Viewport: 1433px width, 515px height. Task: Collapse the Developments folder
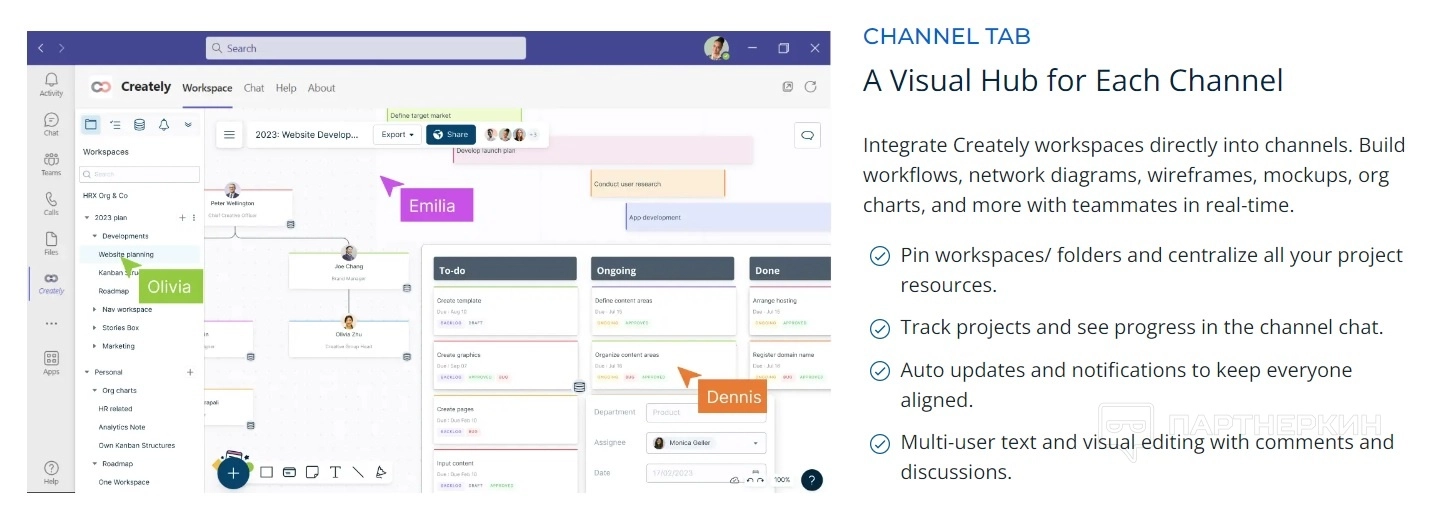pos(95,236)
